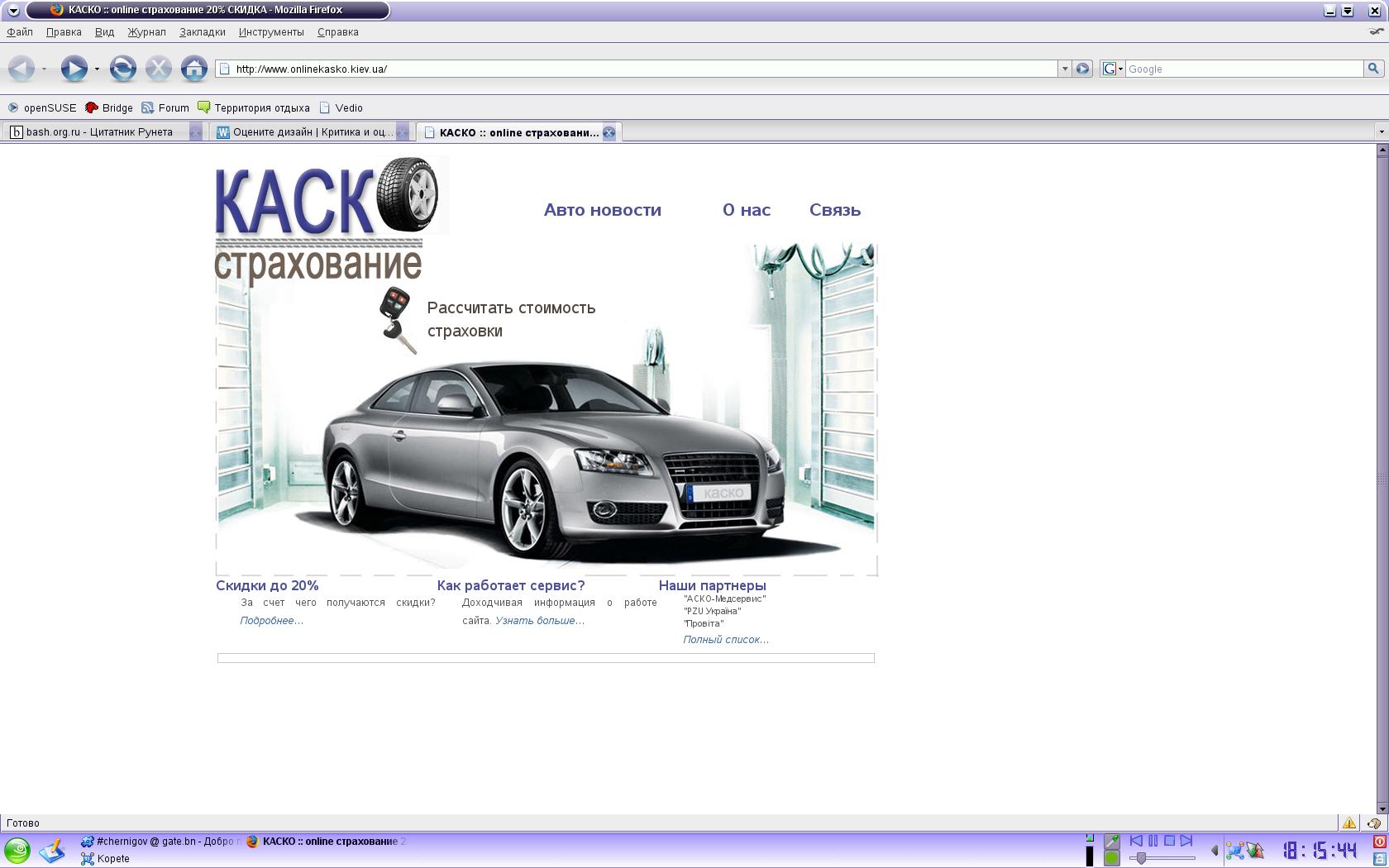This screenshot has width=1389, height=868.
Task: Open the Bridge bookmark
Action: 109,107
